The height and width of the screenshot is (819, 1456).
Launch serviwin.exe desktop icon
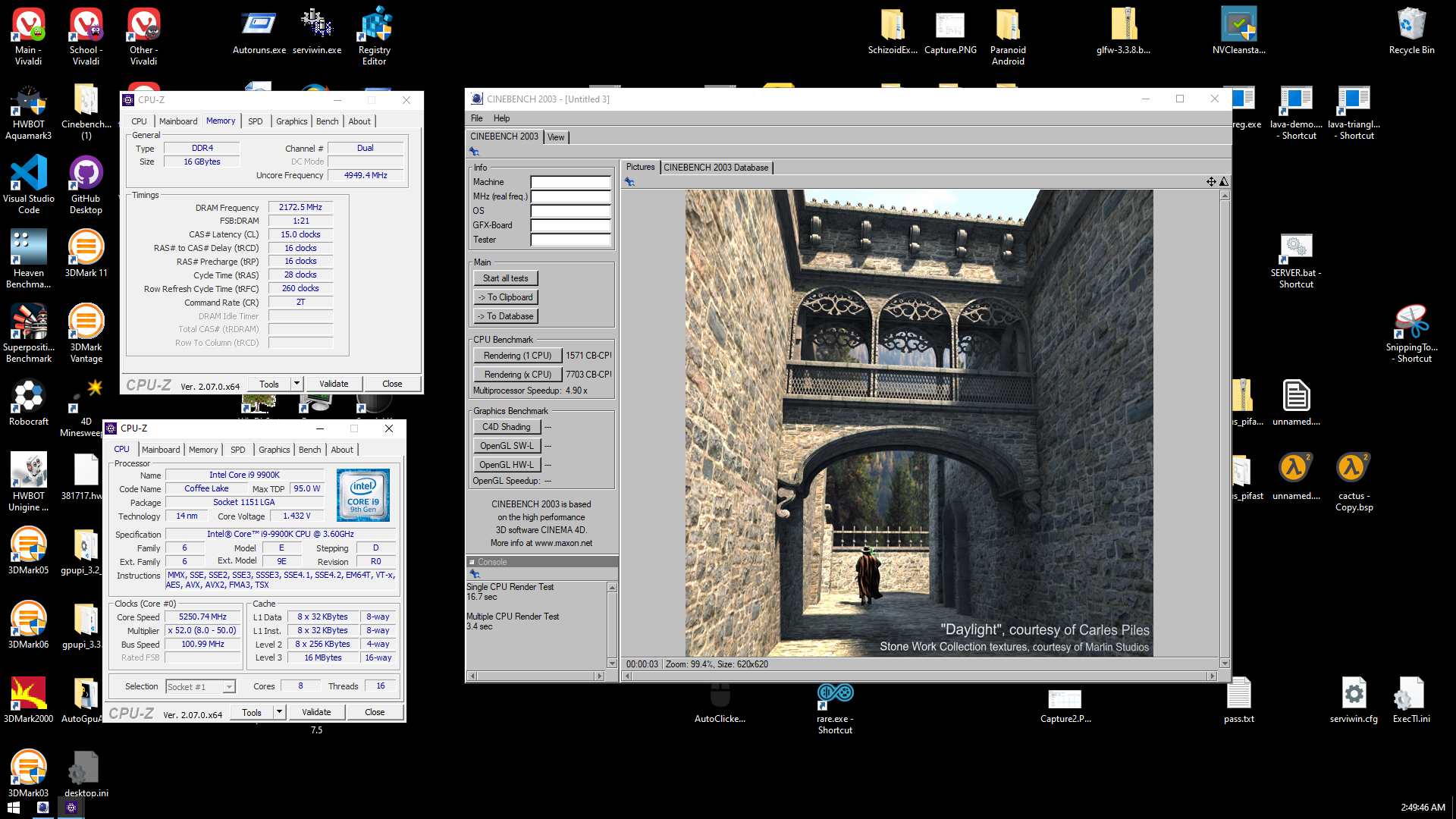click(x=317, y=32)
